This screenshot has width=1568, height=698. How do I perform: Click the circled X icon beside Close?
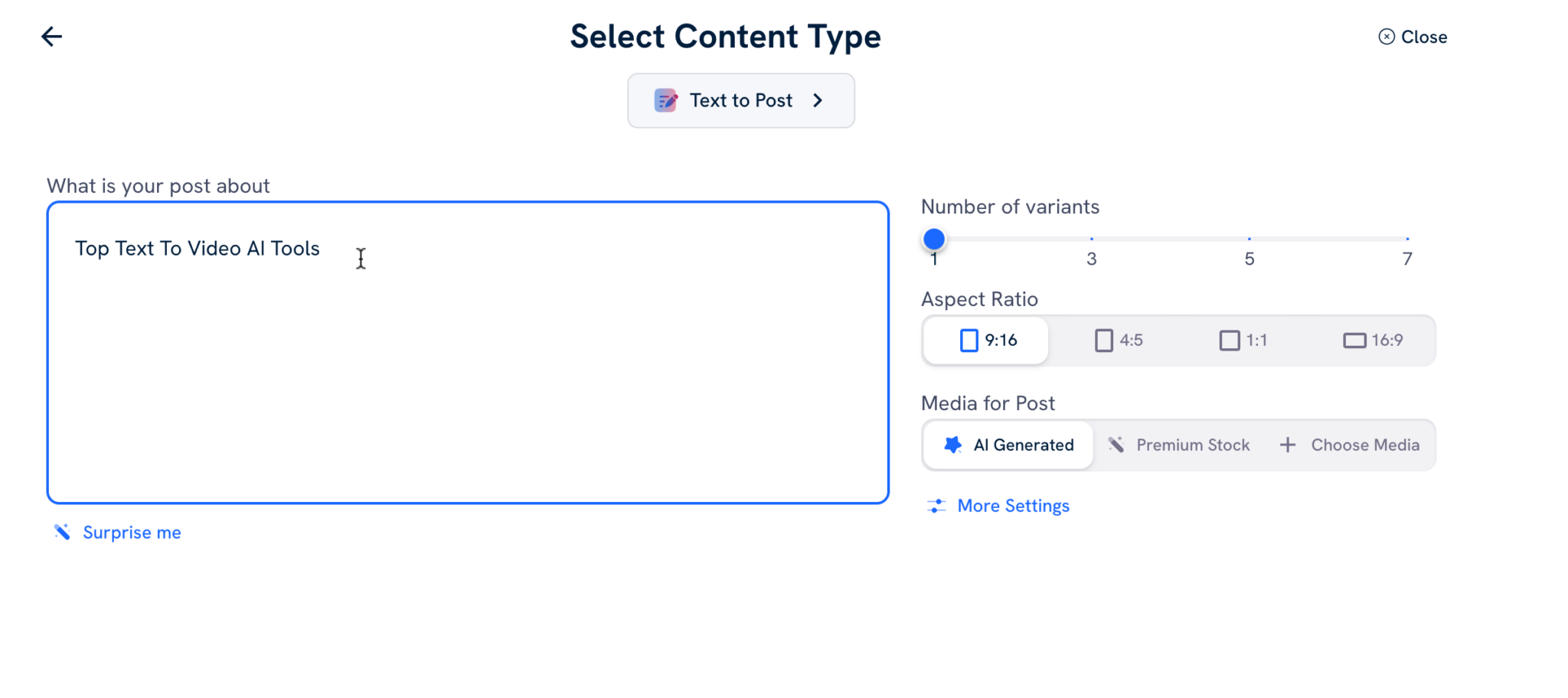(1385, 36)
